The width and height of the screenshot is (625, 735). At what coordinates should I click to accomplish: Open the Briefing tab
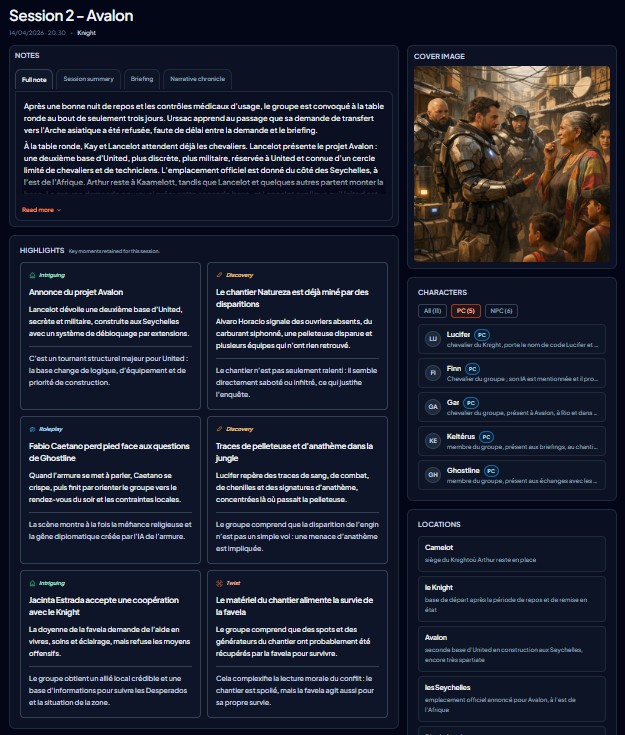pyautogui.click(x=142, y=79)
